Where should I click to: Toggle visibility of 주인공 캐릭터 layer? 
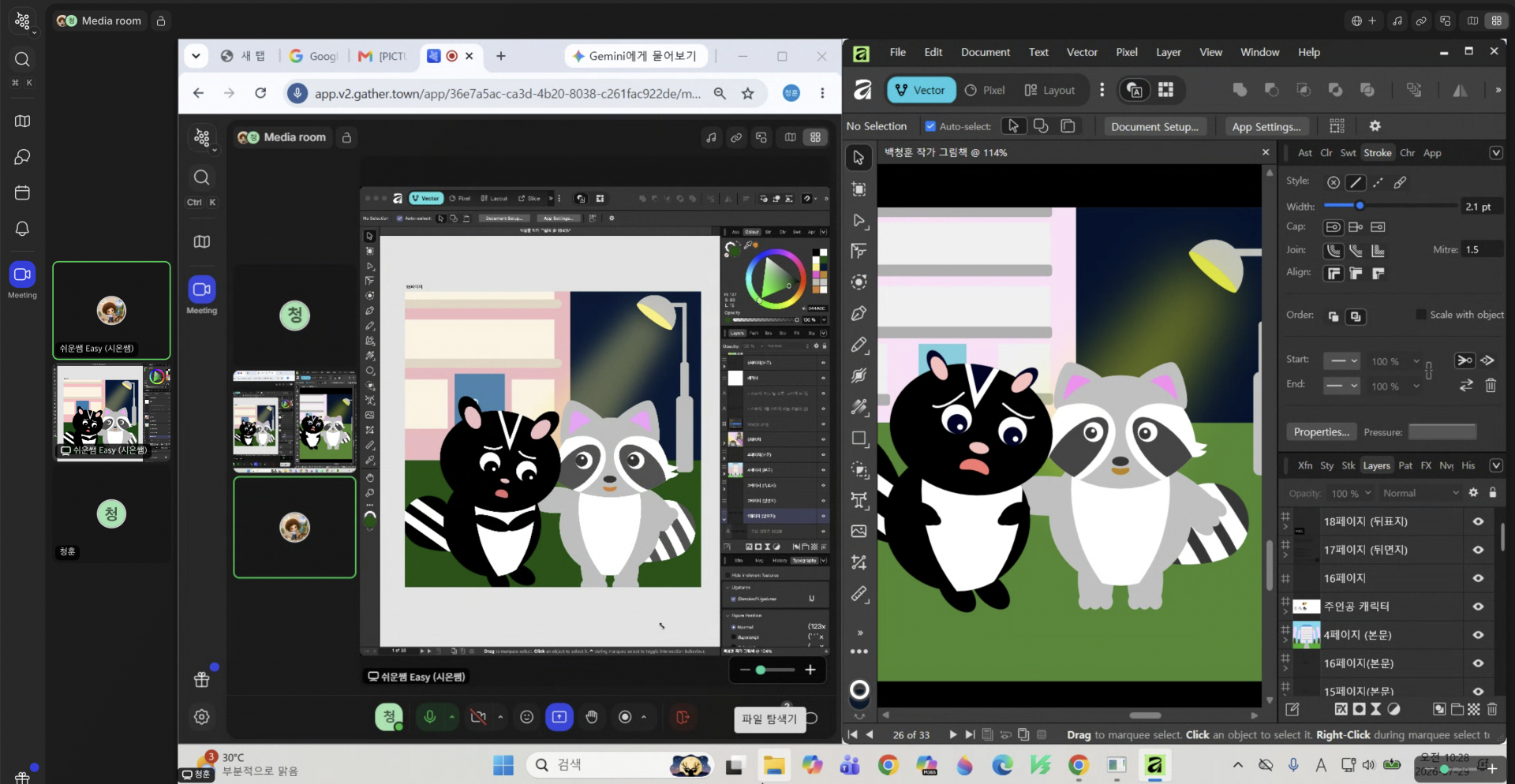pyautogui.click(x=1478, y=607)
